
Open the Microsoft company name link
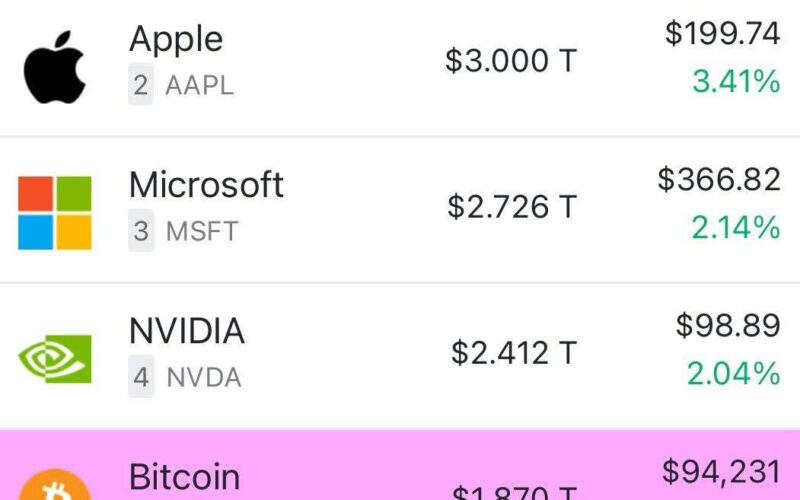point(206,184)
